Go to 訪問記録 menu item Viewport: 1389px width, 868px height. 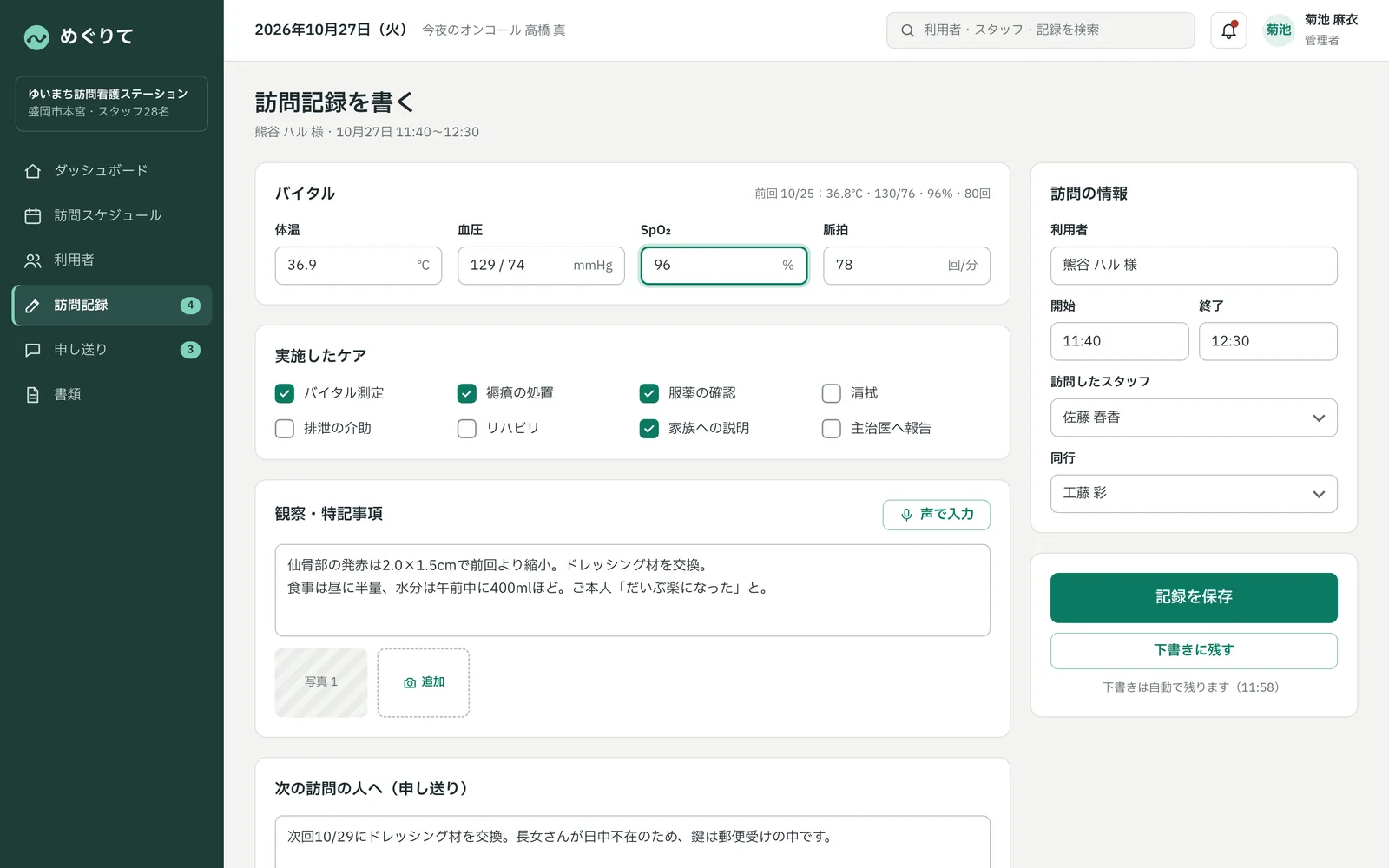[112, 306]
